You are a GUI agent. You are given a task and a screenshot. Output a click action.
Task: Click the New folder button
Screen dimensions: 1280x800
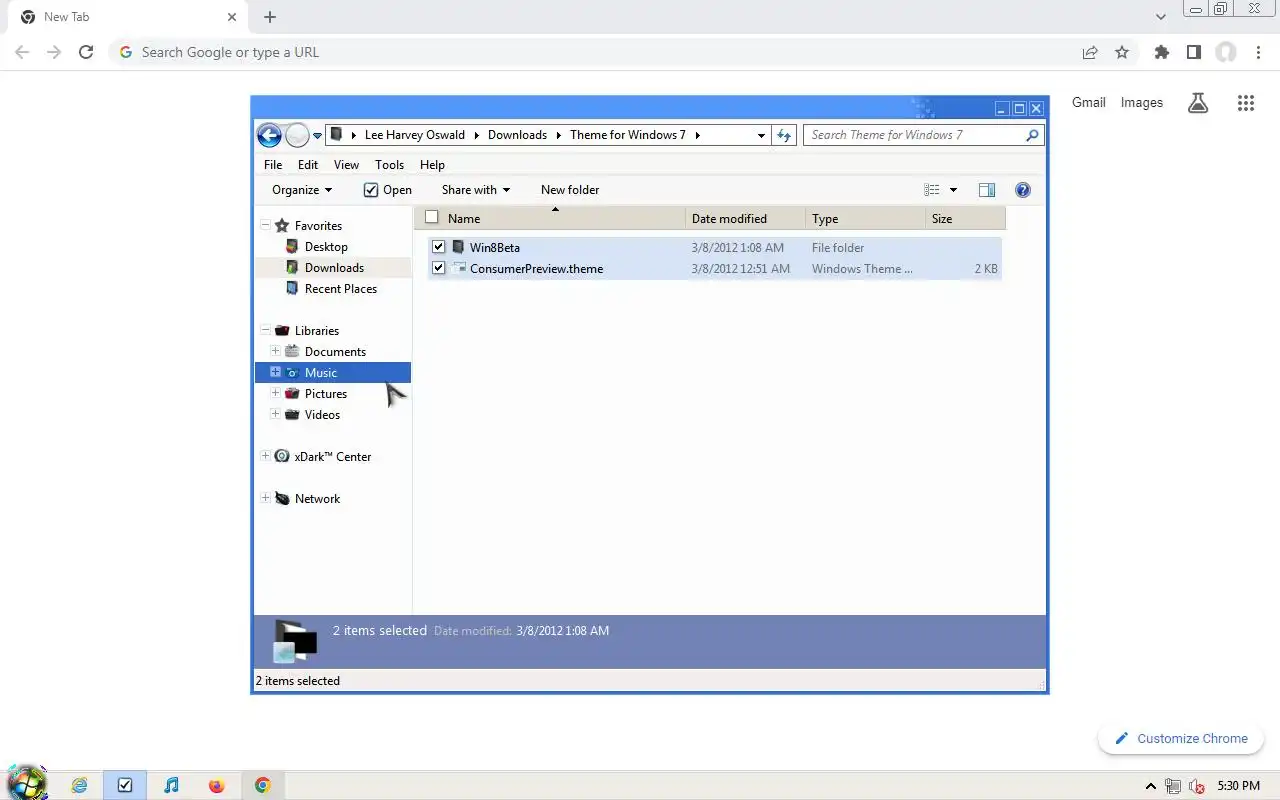pyautogui.click(x=570, y=190)
